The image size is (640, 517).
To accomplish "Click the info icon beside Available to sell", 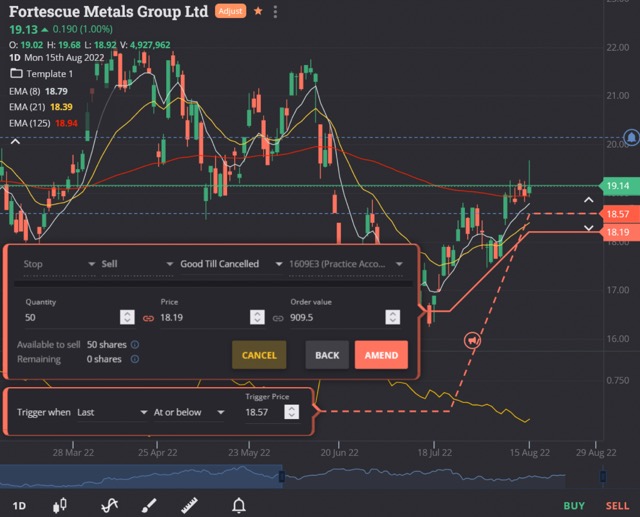I will pos(135,344).
